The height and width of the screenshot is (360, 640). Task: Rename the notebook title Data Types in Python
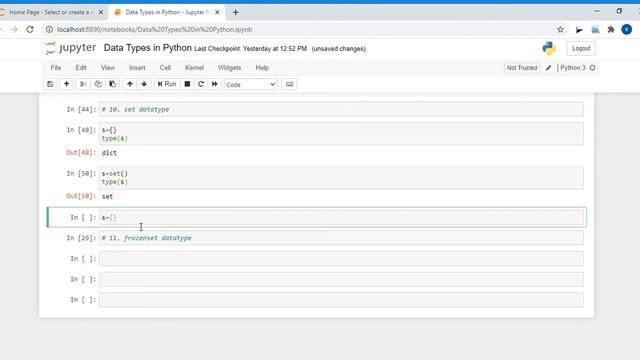pyautogui.click(x=147, y=48)
